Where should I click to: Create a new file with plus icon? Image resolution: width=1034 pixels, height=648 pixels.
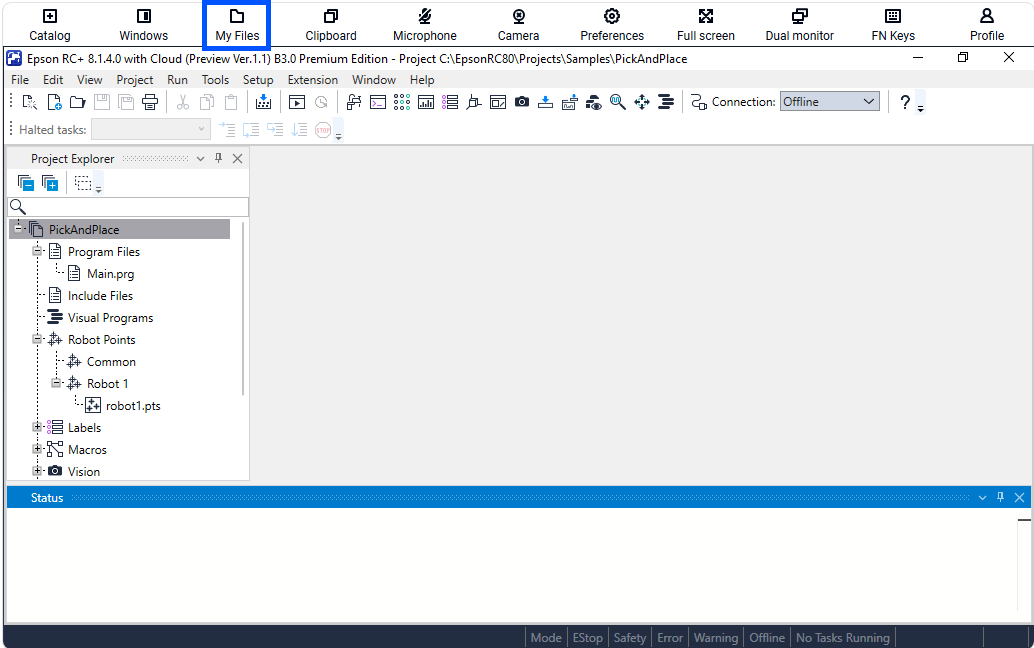(54, 102)
